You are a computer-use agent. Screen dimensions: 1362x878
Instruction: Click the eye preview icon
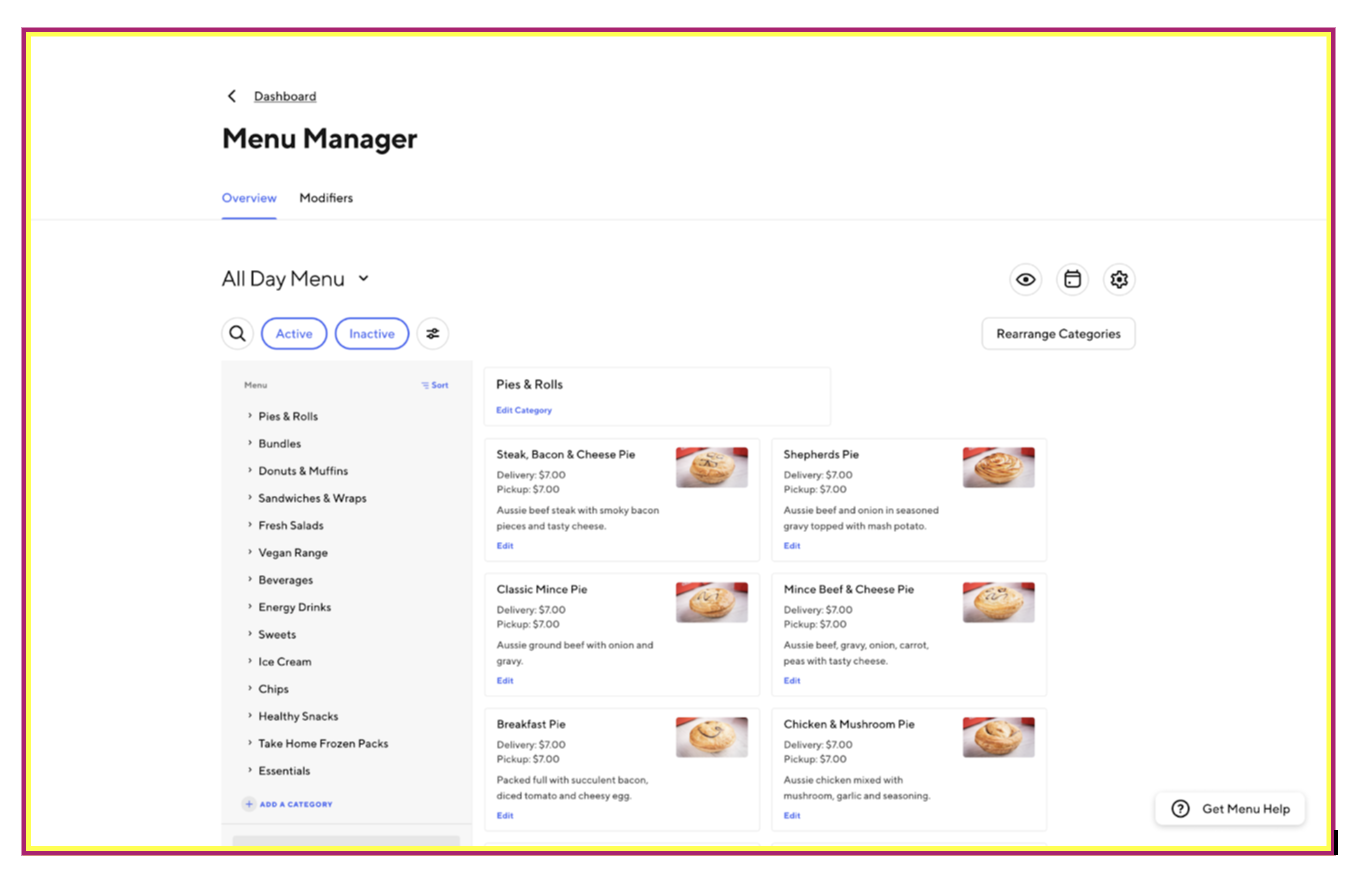[1025, 280]
